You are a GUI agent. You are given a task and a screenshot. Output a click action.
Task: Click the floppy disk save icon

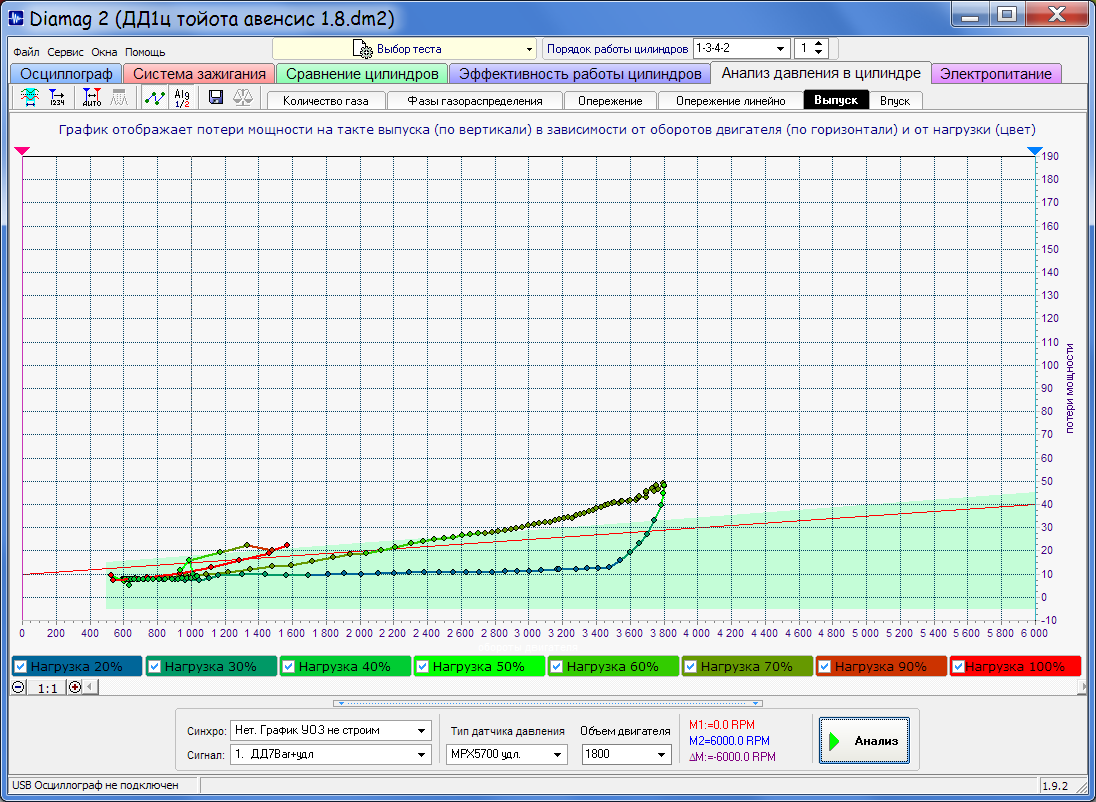[x=216, y=97]
